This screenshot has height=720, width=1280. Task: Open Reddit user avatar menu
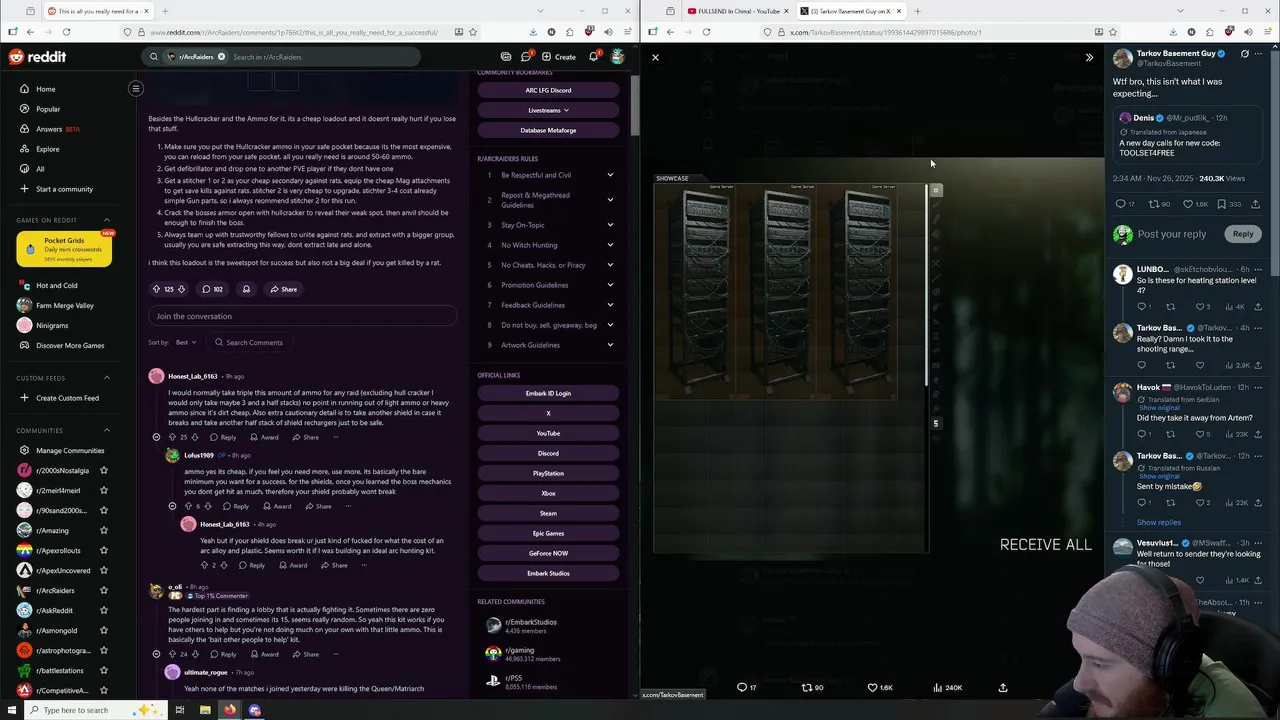pos(618,57)
